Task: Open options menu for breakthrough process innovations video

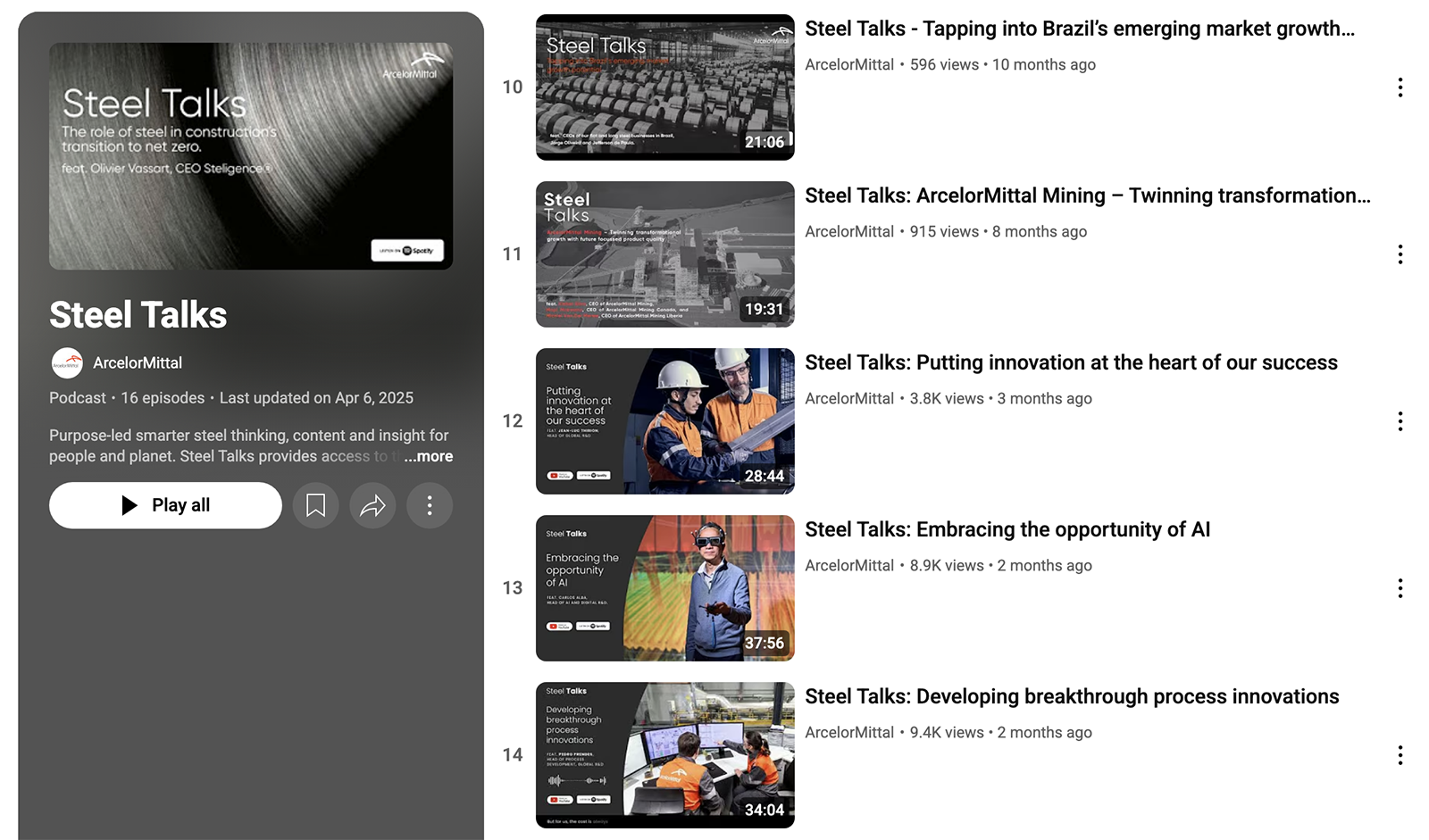Action: point(1400,755)
